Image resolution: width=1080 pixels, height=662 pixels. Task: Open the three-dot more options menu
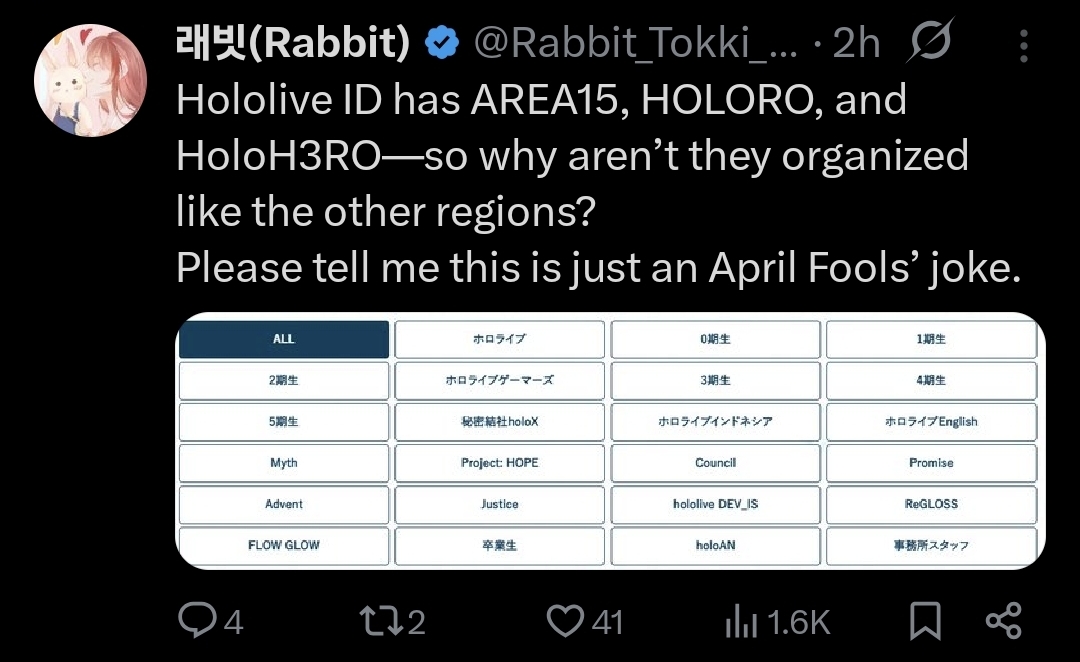(x=1024, y=45)
